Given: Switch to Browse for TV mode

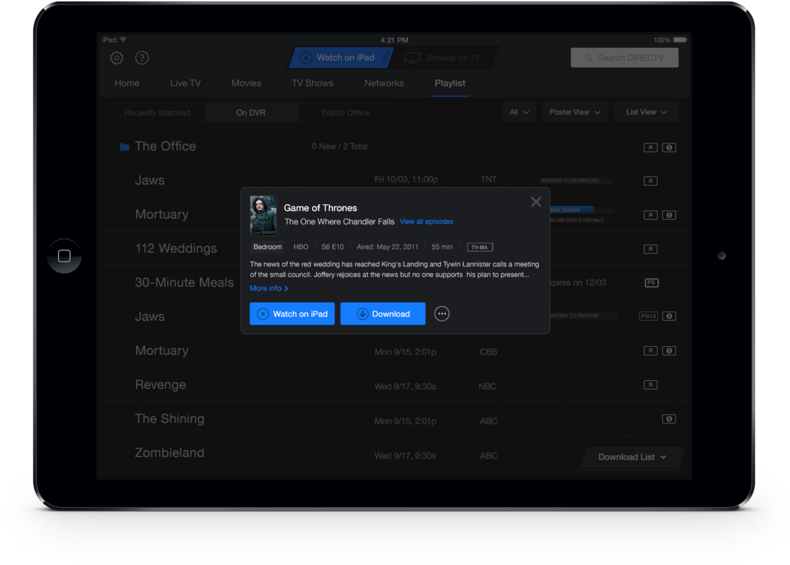Looking at the screenshot, I should click(443, 58).
